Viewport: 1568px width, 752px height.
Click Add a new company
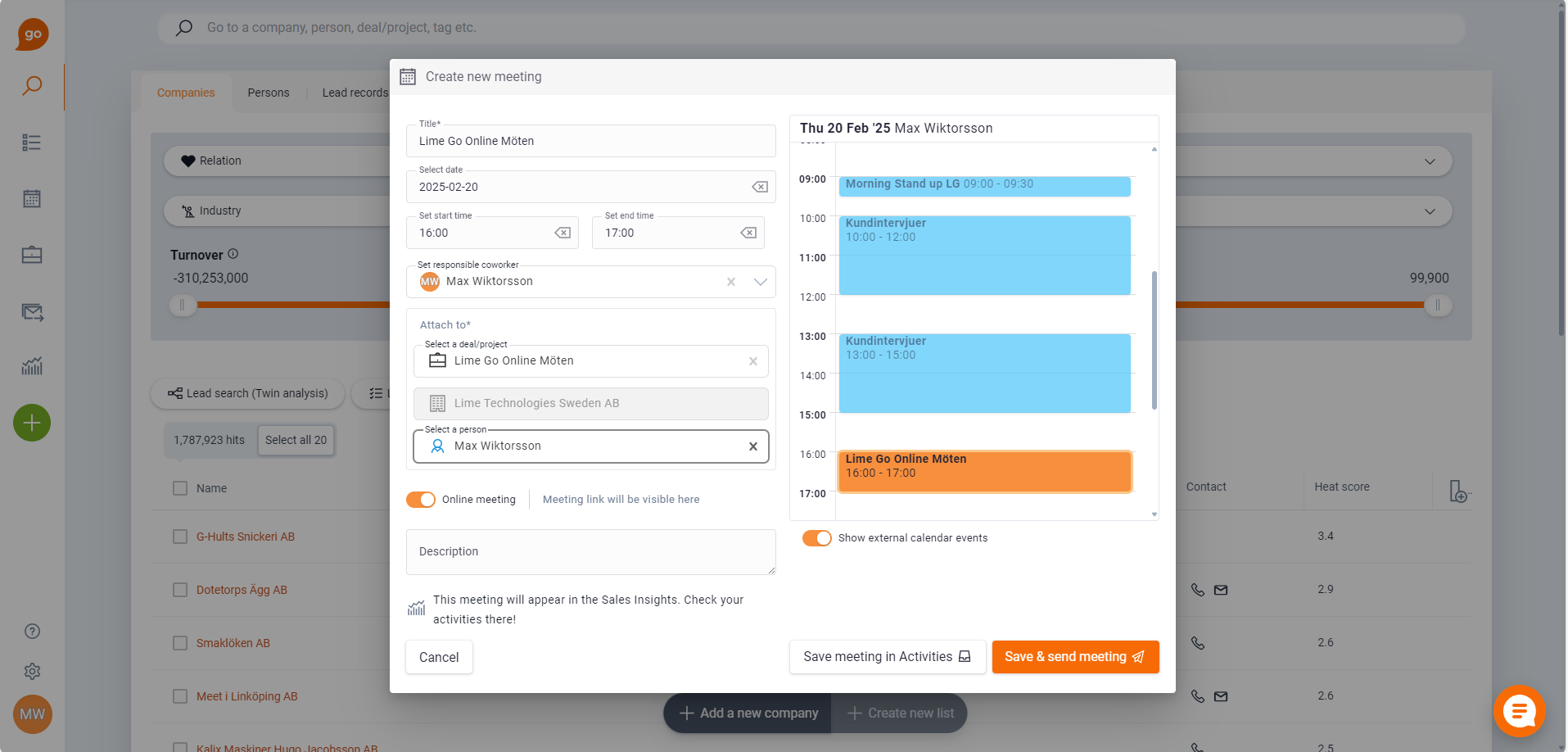[x=748, y=713]
